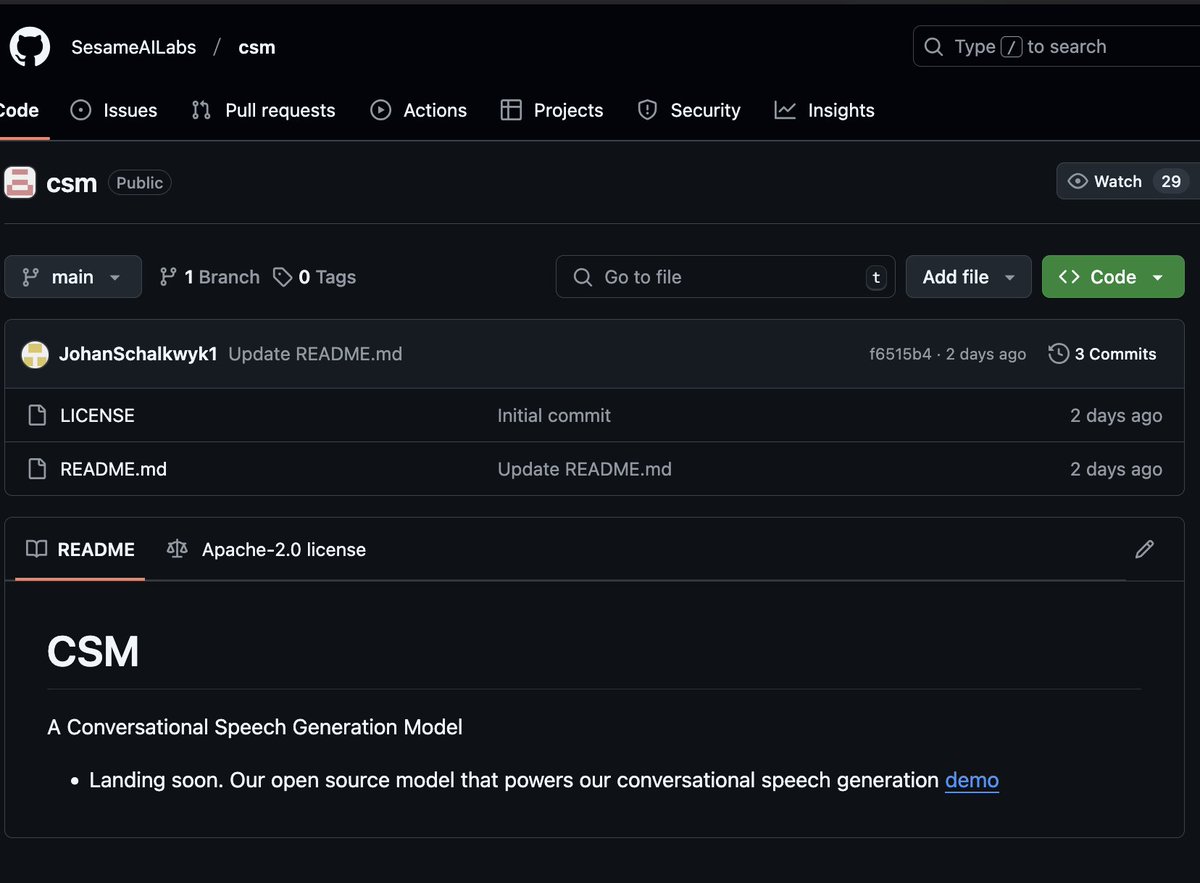Click the search magnifier in Go to file
Image resolution: width=1200 pixels, height=883 pixels.
[581, 277]
